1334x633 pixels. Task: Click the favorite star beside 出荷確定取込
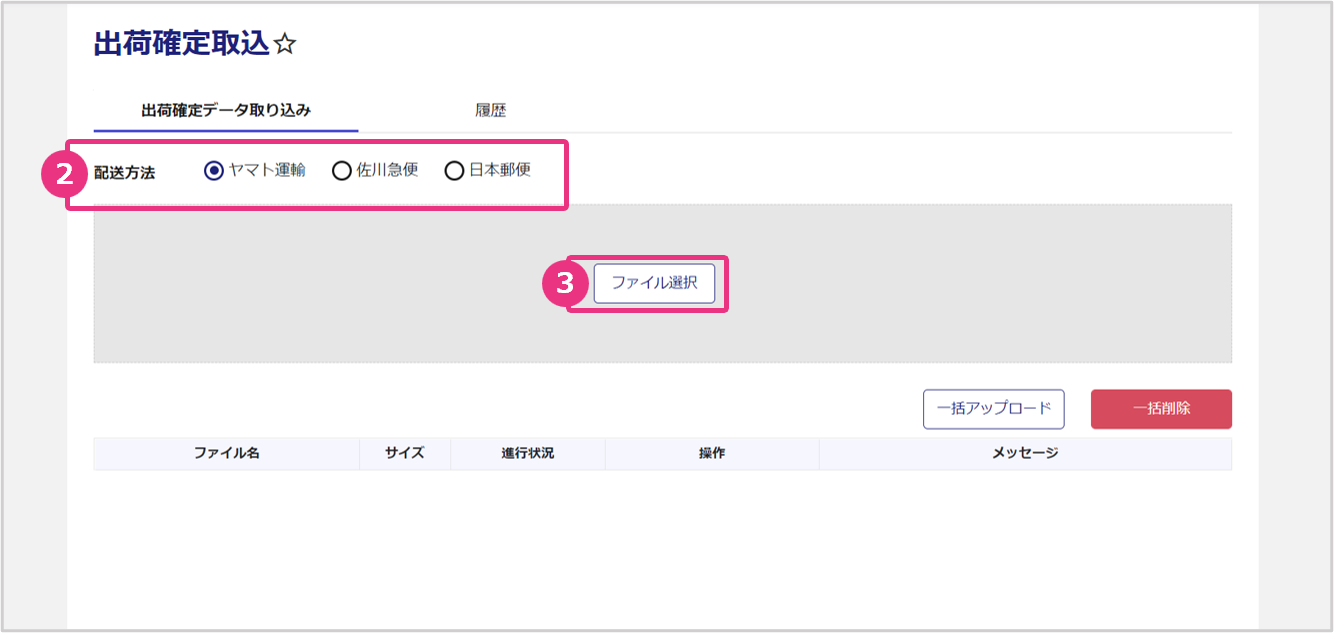click(x=285, y=45)
